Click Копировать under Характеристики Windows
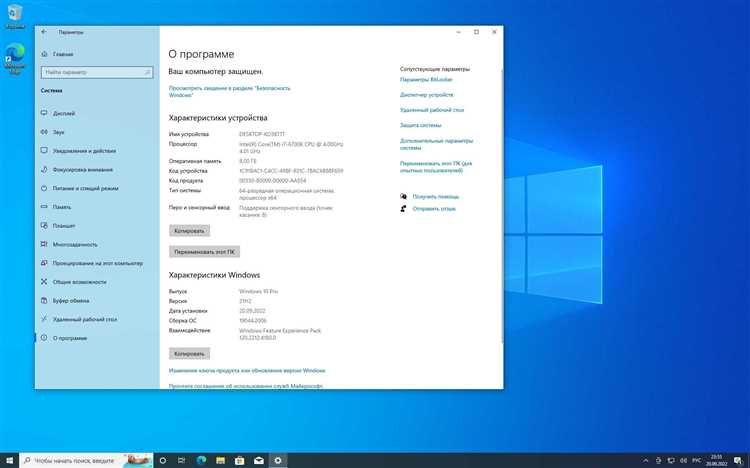 point(189,354)
